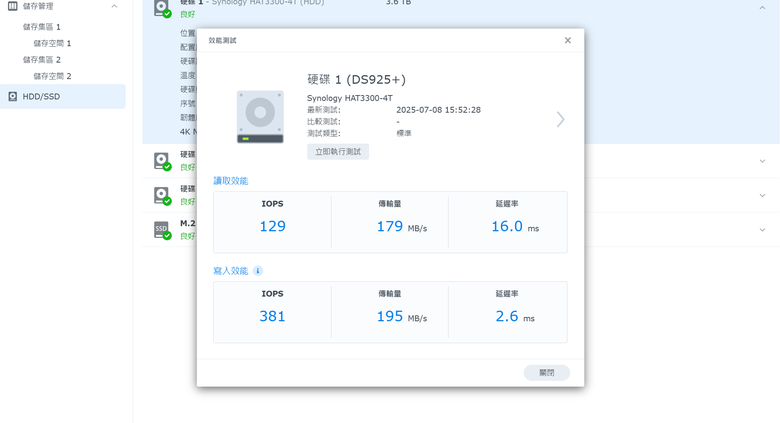Click the second drive healthy disk icon
Screen dimensions: 780x423
coord(162,161)
